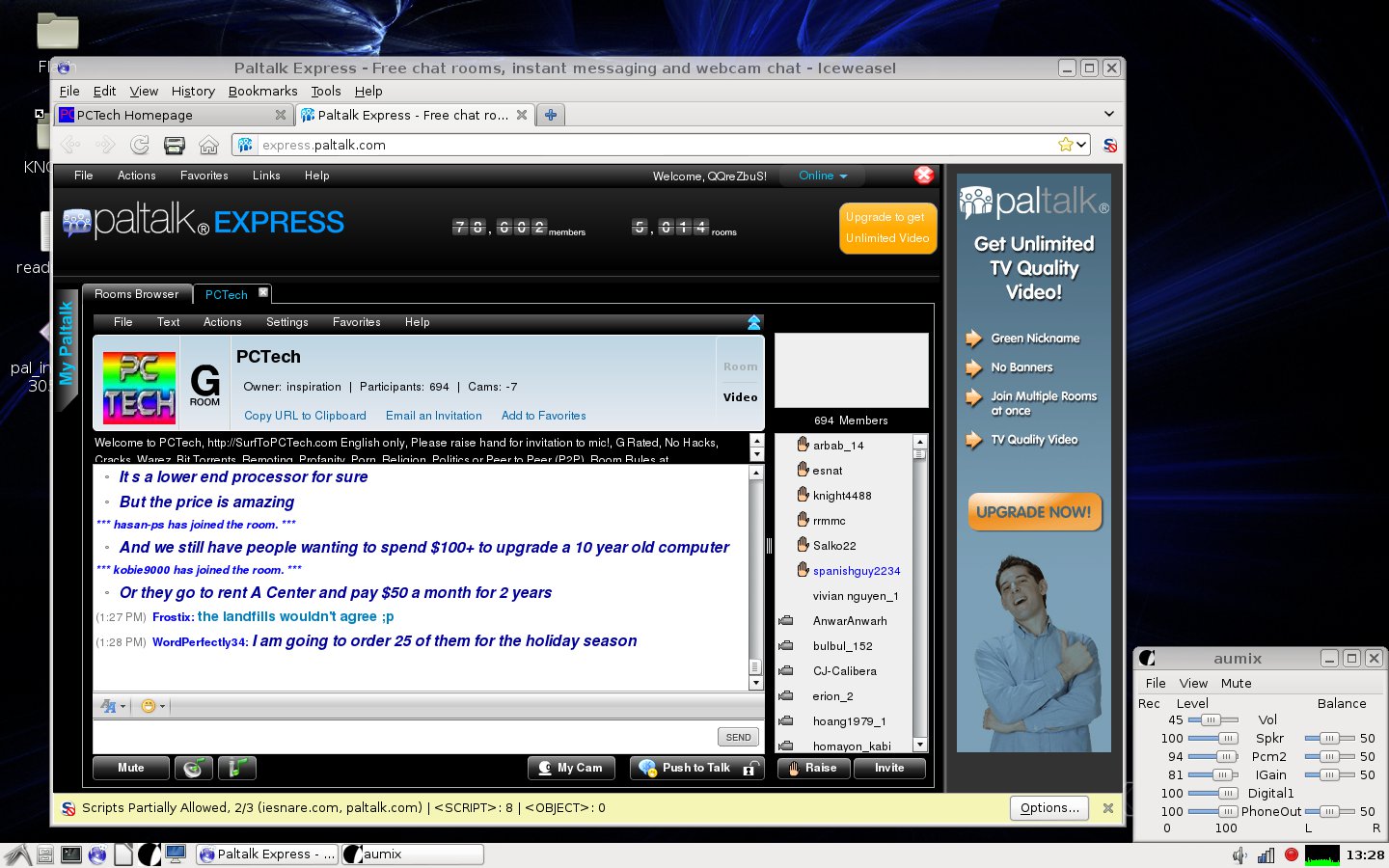Click the red record dot in system tray

(x=1292, y=854)
